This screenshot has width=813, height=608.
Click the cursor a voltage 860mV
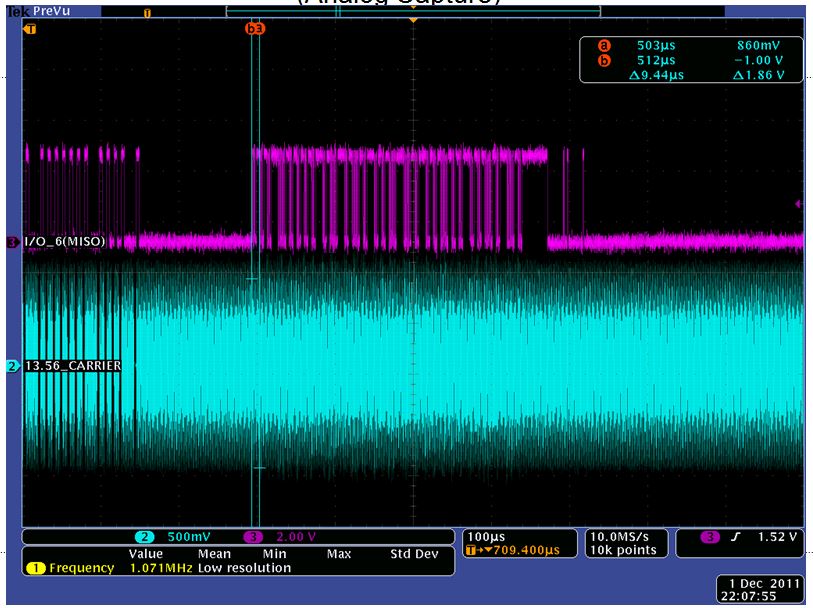(758, 46)
